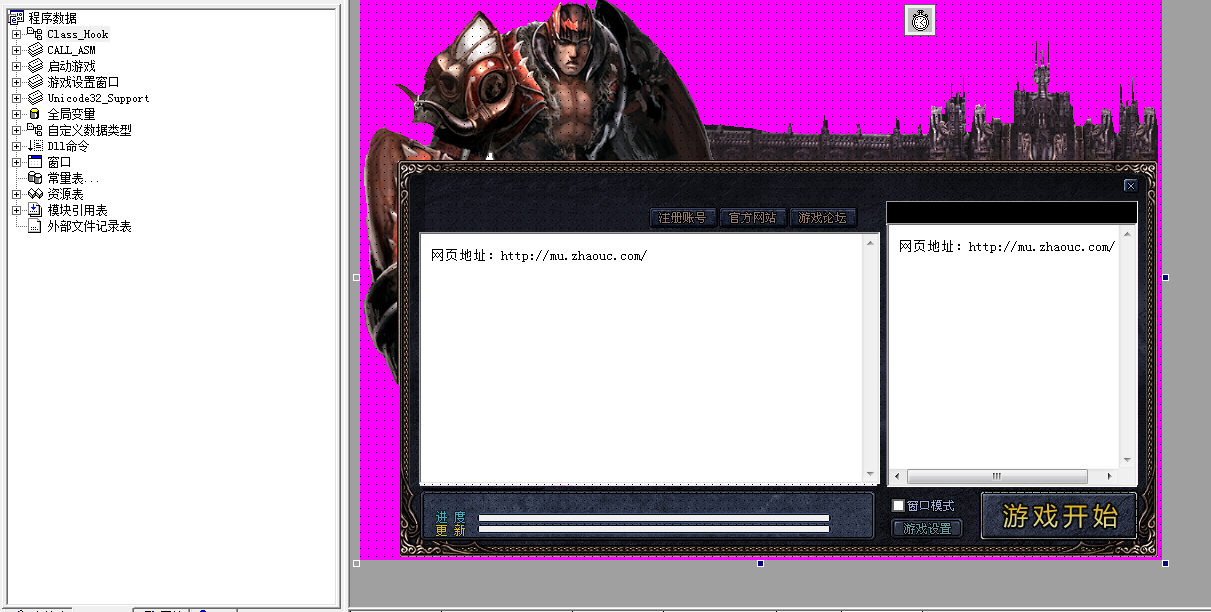1211x612 pixels.
Task: Click the document icon beside 外部文件记录表
Action: (35, 226)
